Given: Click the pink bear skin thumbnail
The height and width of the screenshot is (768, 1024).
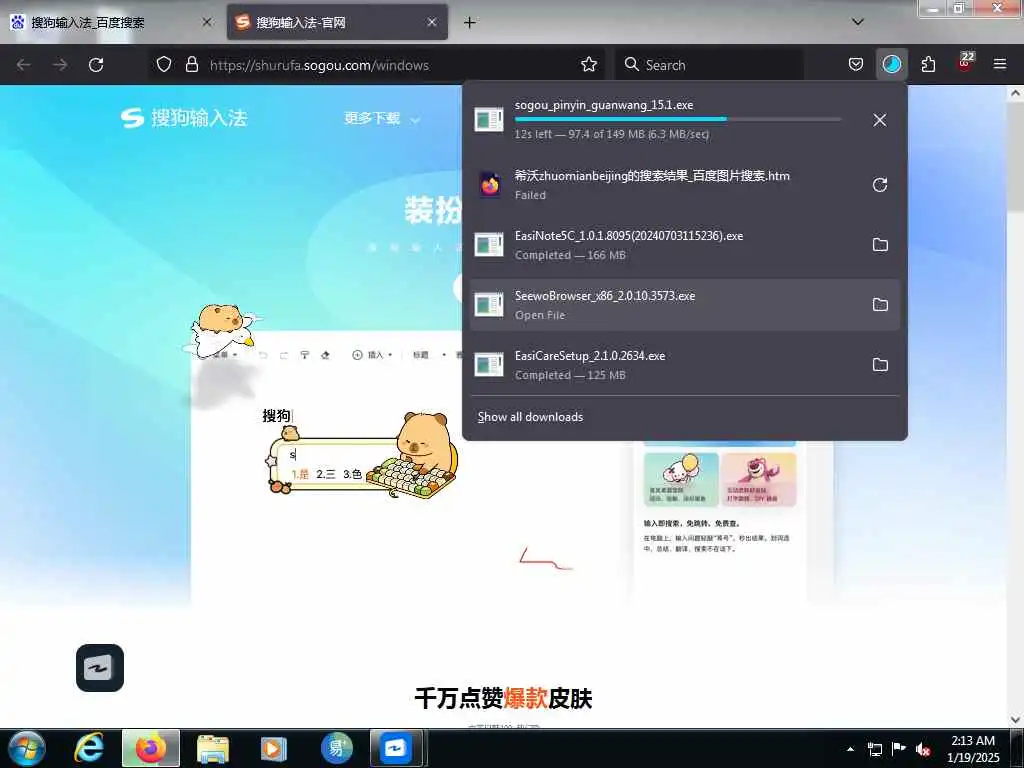Looking at the screenshot, I should click(759, 480).
